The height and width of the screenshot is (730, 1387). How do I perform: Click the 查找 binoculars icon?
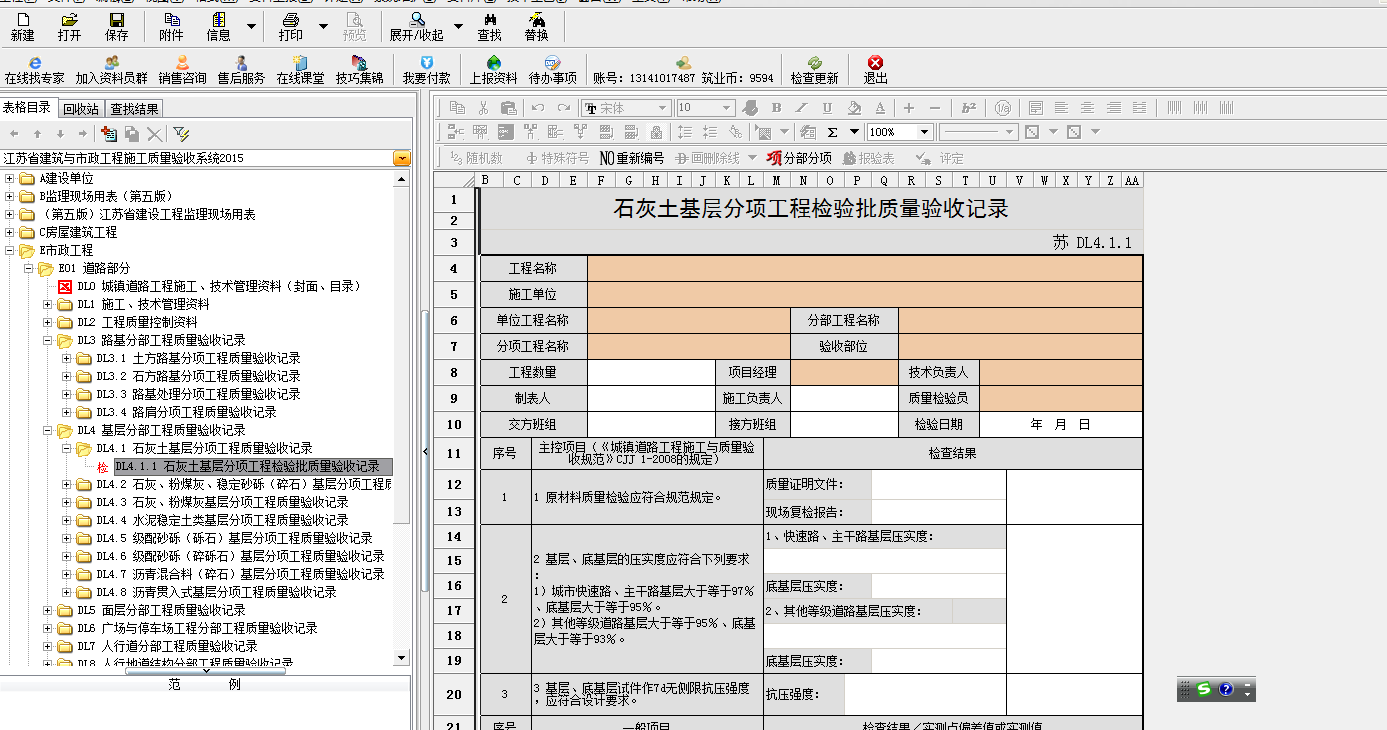[489, 26]
